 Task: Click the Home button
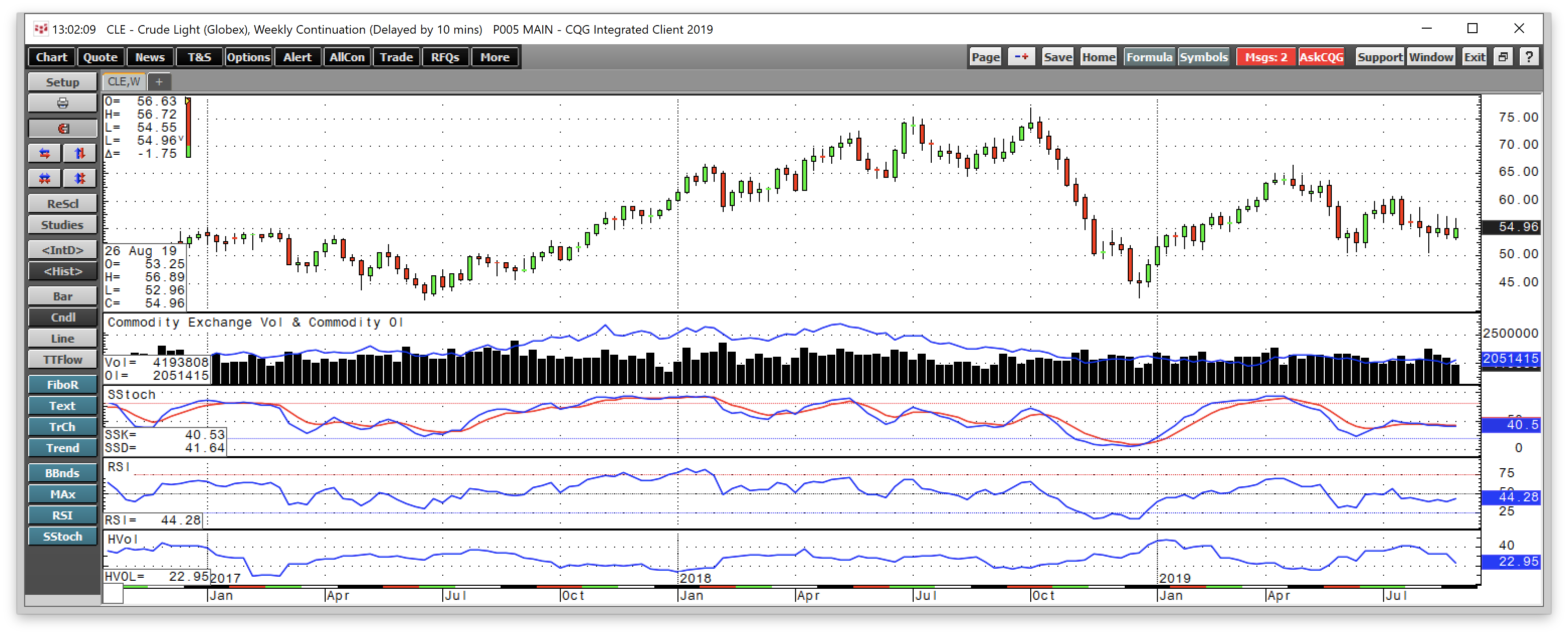pyautogui.click(x=1099, y=57)
